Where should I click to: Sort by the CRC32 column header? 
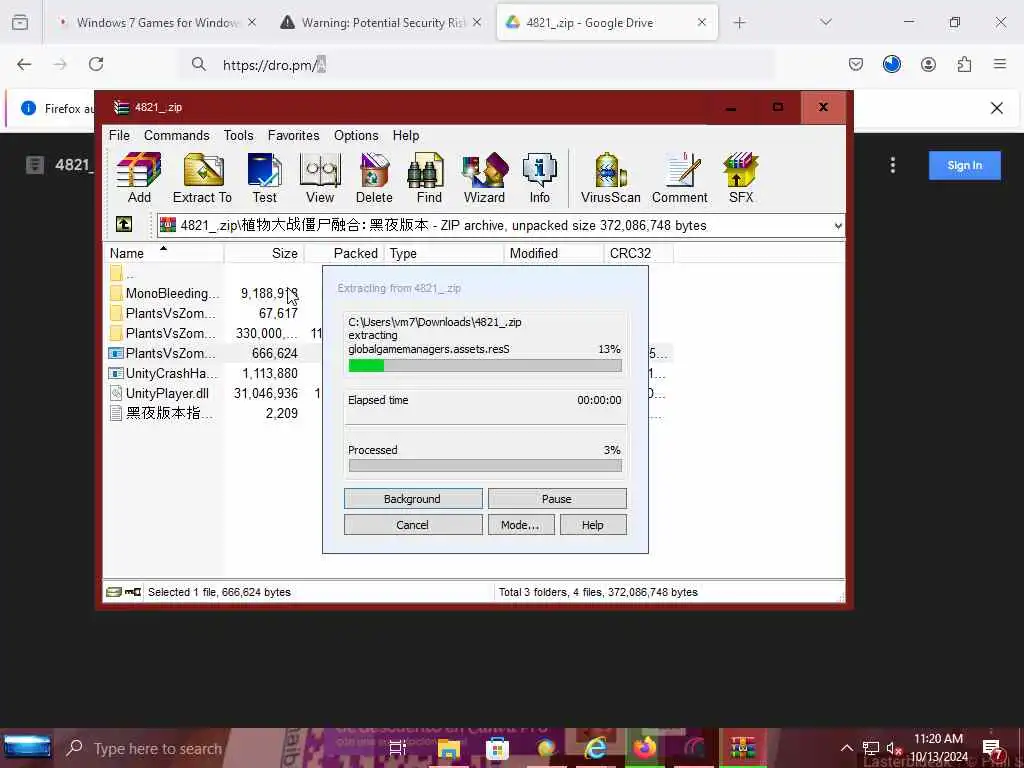(639, 253)
